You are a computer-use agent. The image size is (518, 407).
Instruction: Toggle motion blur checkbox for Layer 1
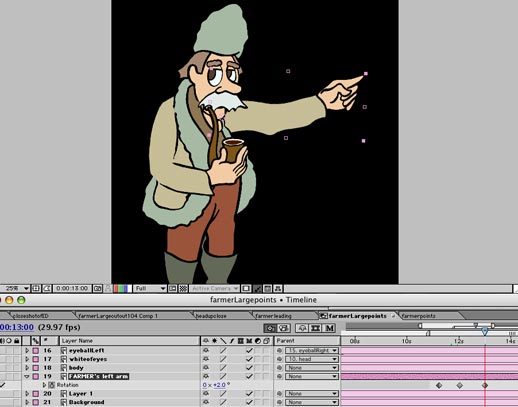click(249, 394)
